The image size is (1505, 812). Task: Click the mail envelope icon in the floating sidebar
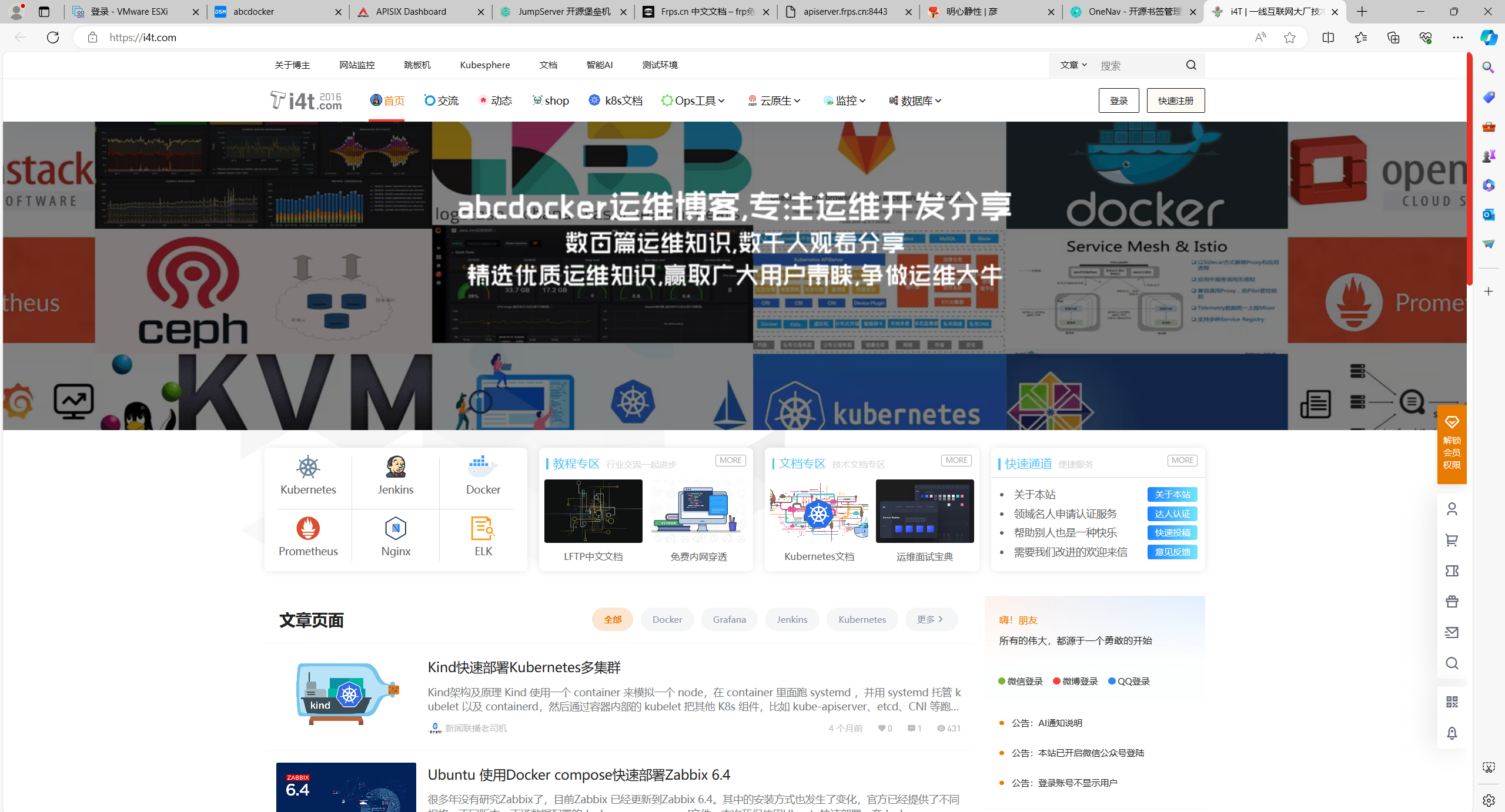point(1452,632)
